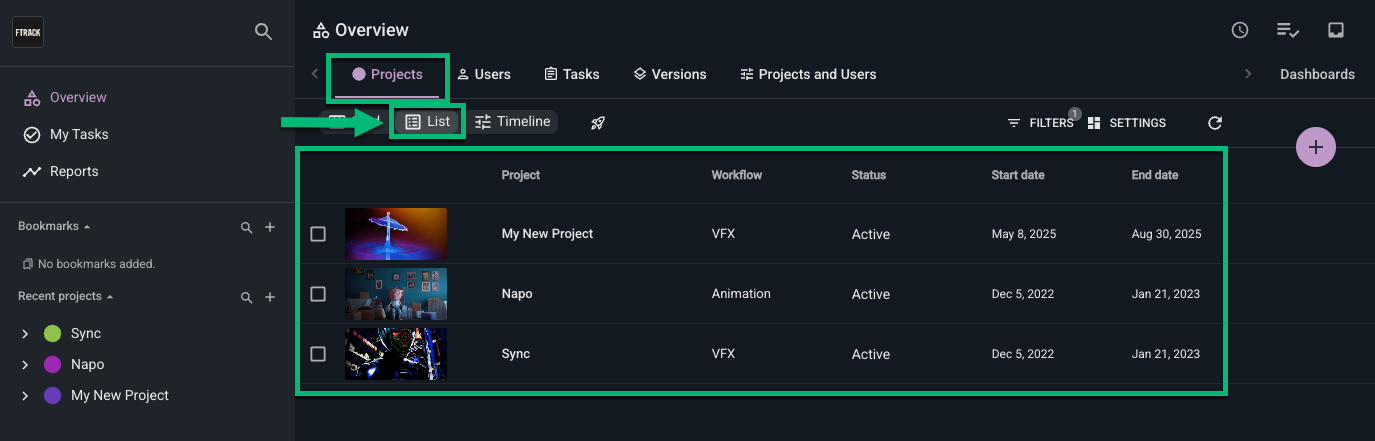
Task: Switch to the Timeline view
Action: 513,122
